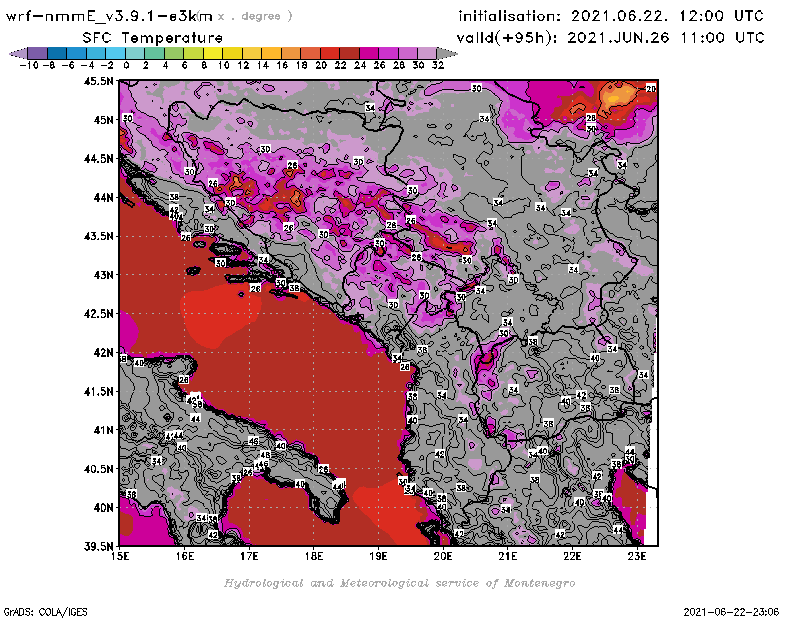Image resolution: width=800 pixels, height=618 pixels.
Task: Click the '45N' latitude label
Action: (103, 120)
